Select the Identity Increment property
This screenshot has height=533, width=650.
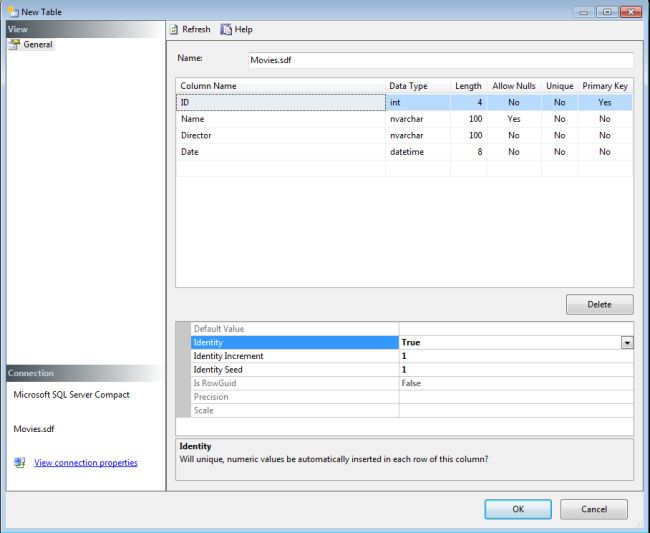point(295,356)
